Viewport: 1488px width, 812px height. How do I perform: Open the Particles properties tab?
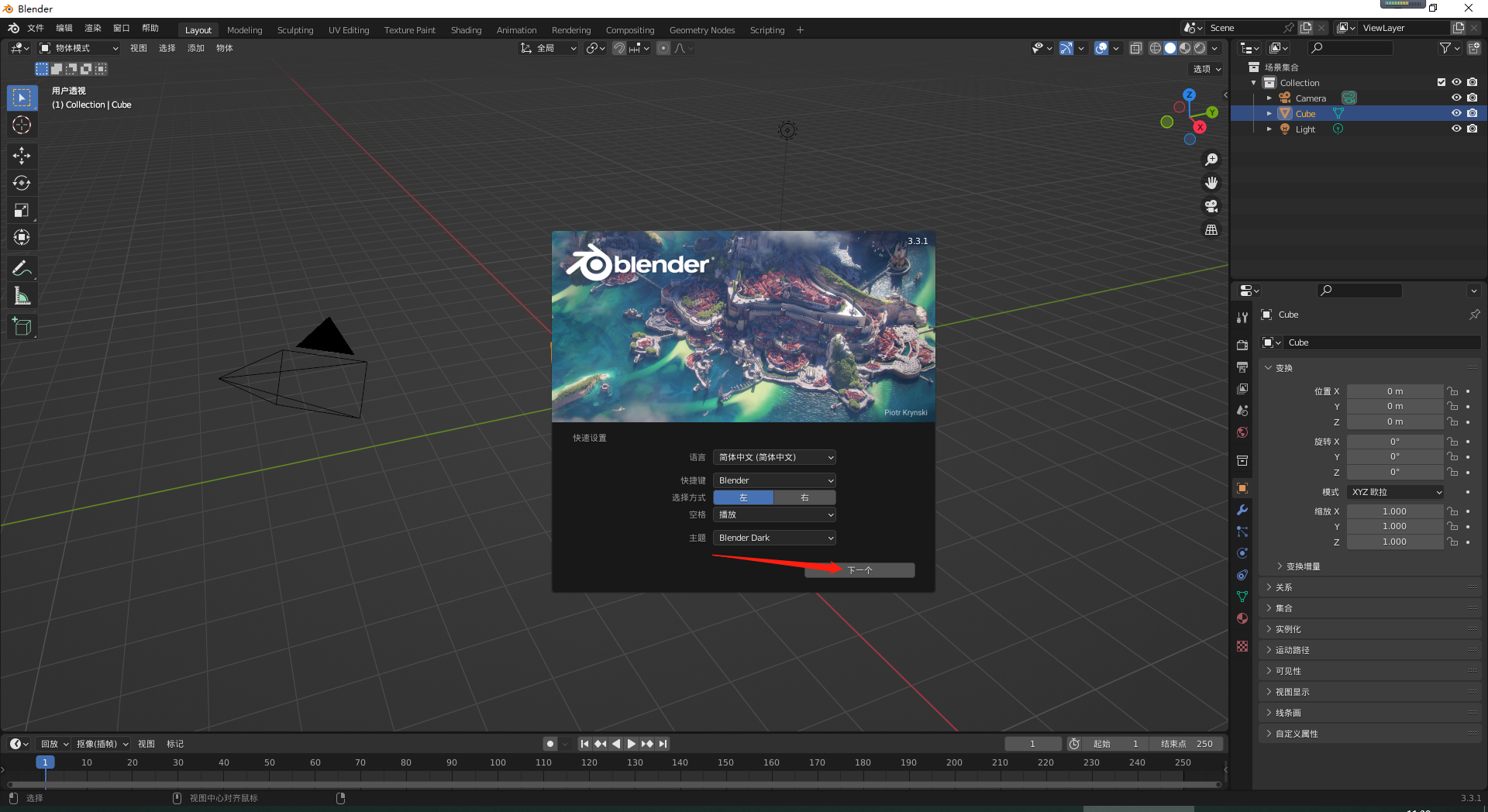coord(1242,532)
